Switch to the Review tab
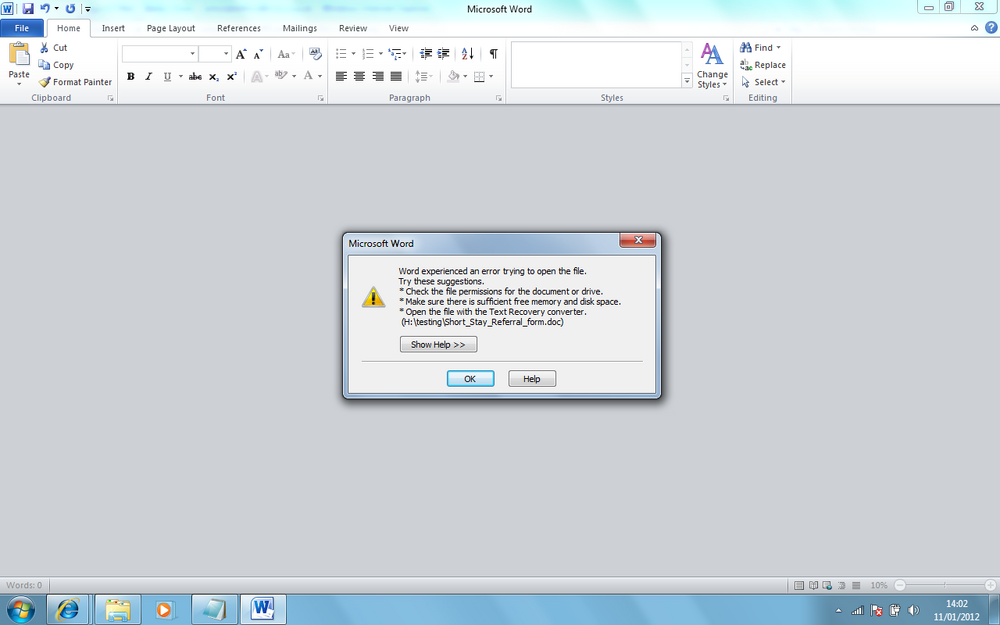This screenshot has width=1000, height=625. click(353, 28)
